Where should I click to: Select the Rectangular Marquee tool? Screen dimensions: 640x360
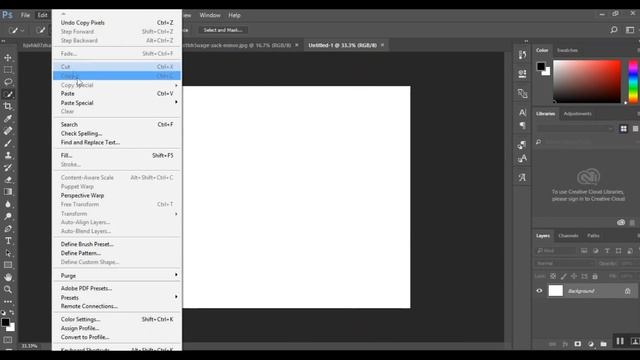8,70
